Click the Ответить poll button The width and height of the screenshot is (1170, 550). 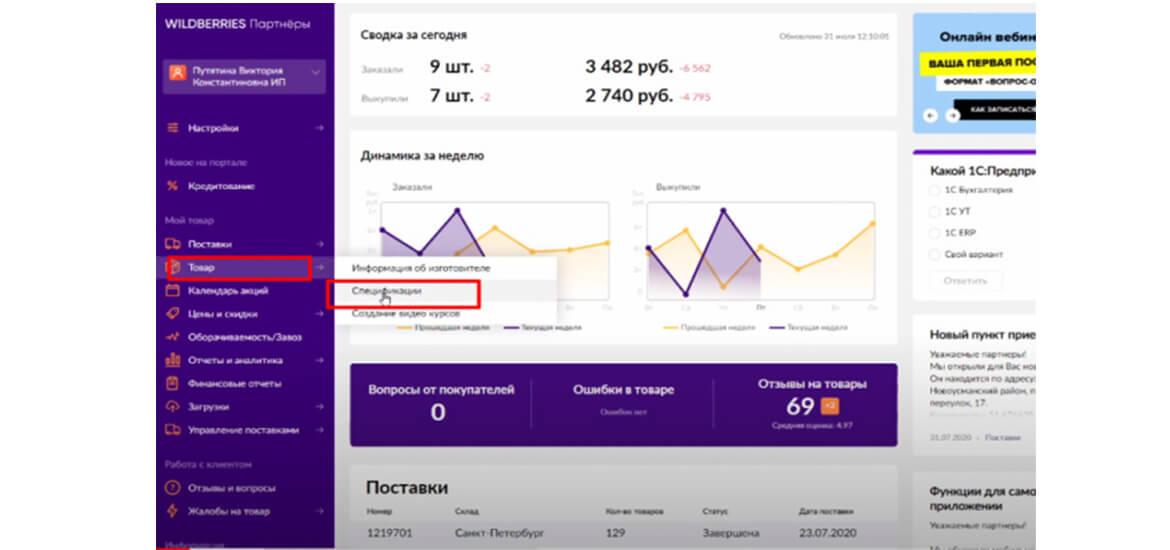[966, 281]
